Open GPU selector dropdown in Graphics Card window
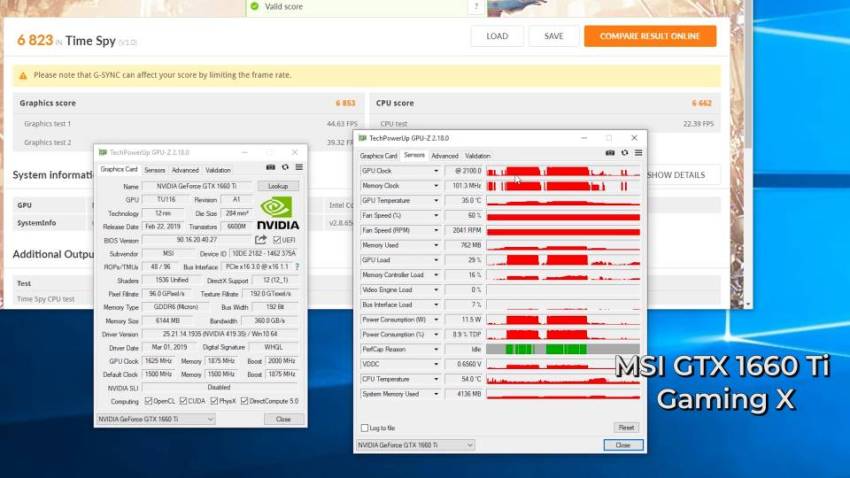Image resolution: width=850 pixels, height=478 pixels. [156, 419]
